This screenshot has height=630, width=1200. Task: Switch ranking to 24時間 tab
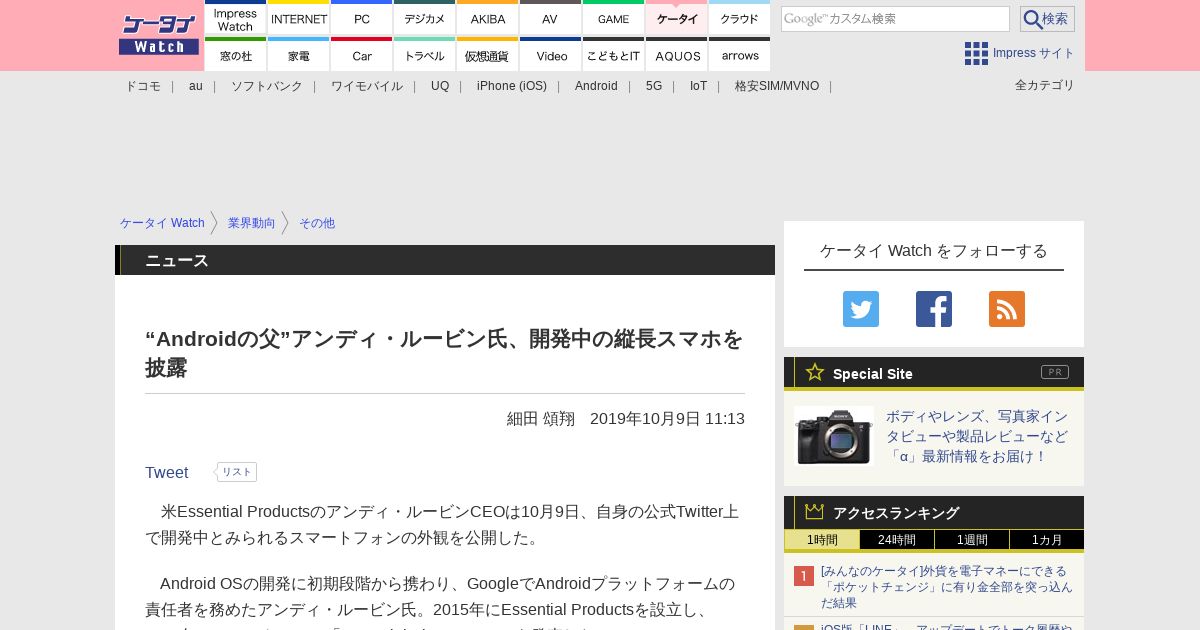[897, 540]
